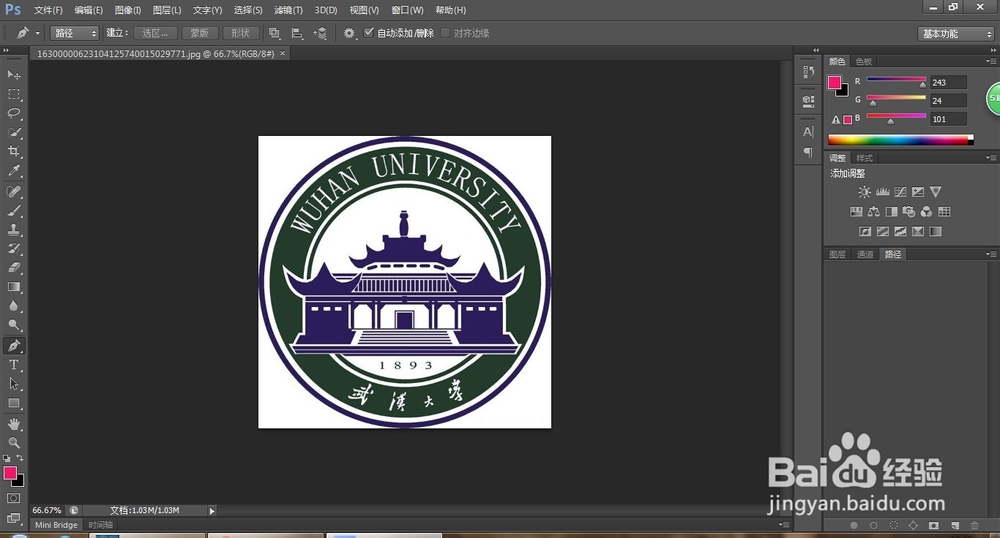This screenshot has width=1000, height=538.
Task: Swap foreground and background colors
Action: (x=20, y=458)
